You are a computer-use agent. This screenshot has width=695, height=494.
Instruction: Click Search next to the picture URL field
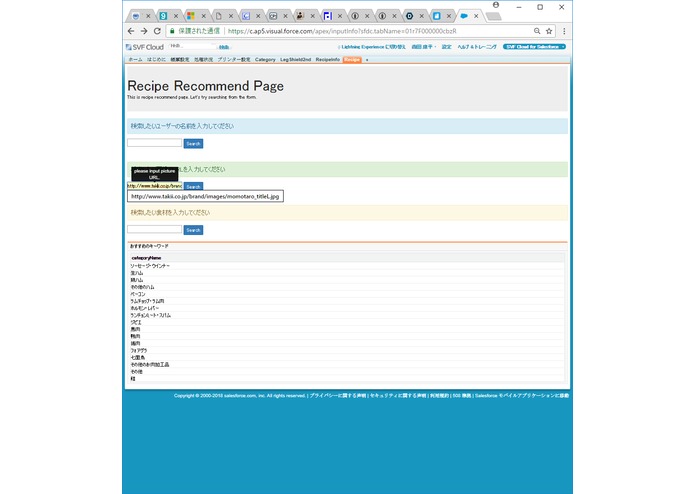[193, 186]
